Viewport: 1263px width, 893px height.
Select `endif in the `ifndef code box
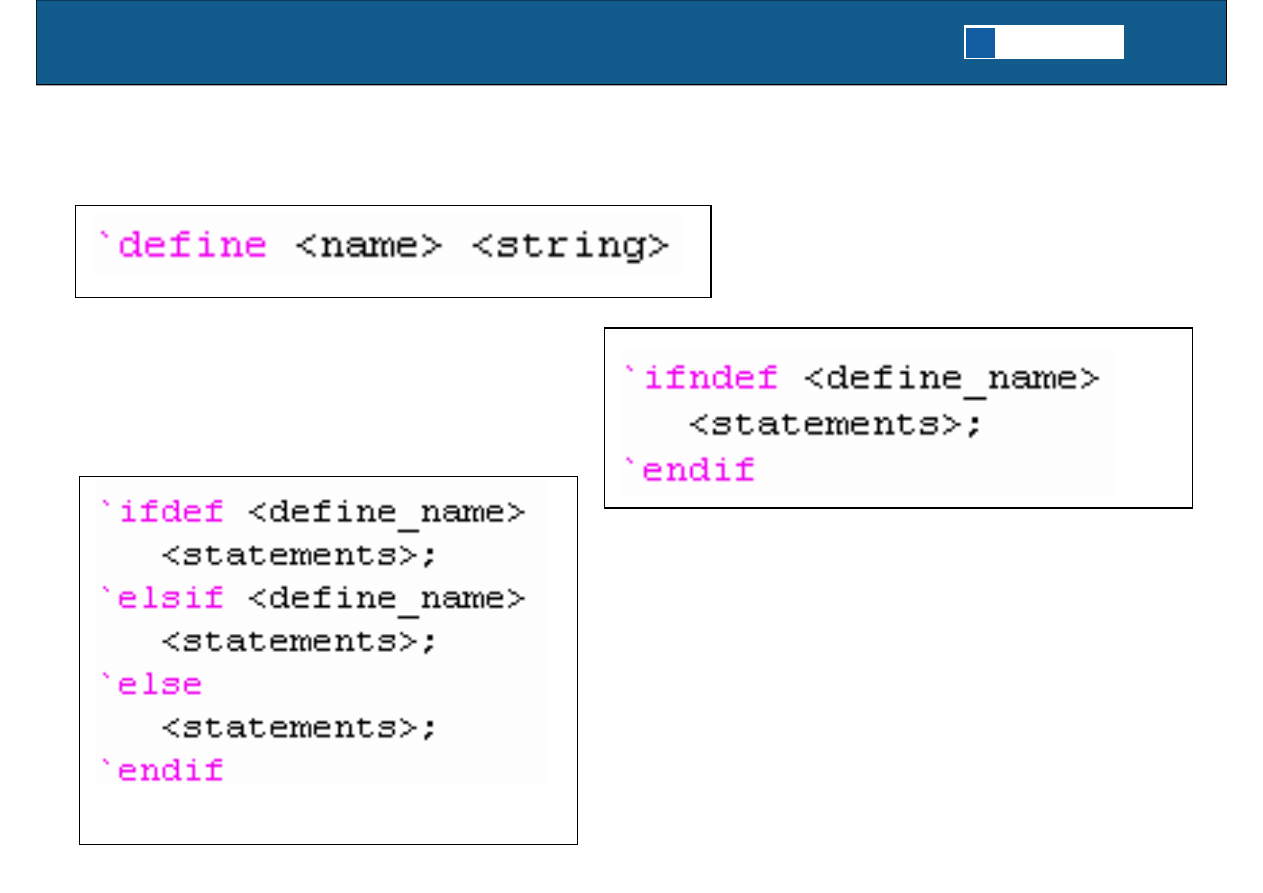(x=690, y=469)
